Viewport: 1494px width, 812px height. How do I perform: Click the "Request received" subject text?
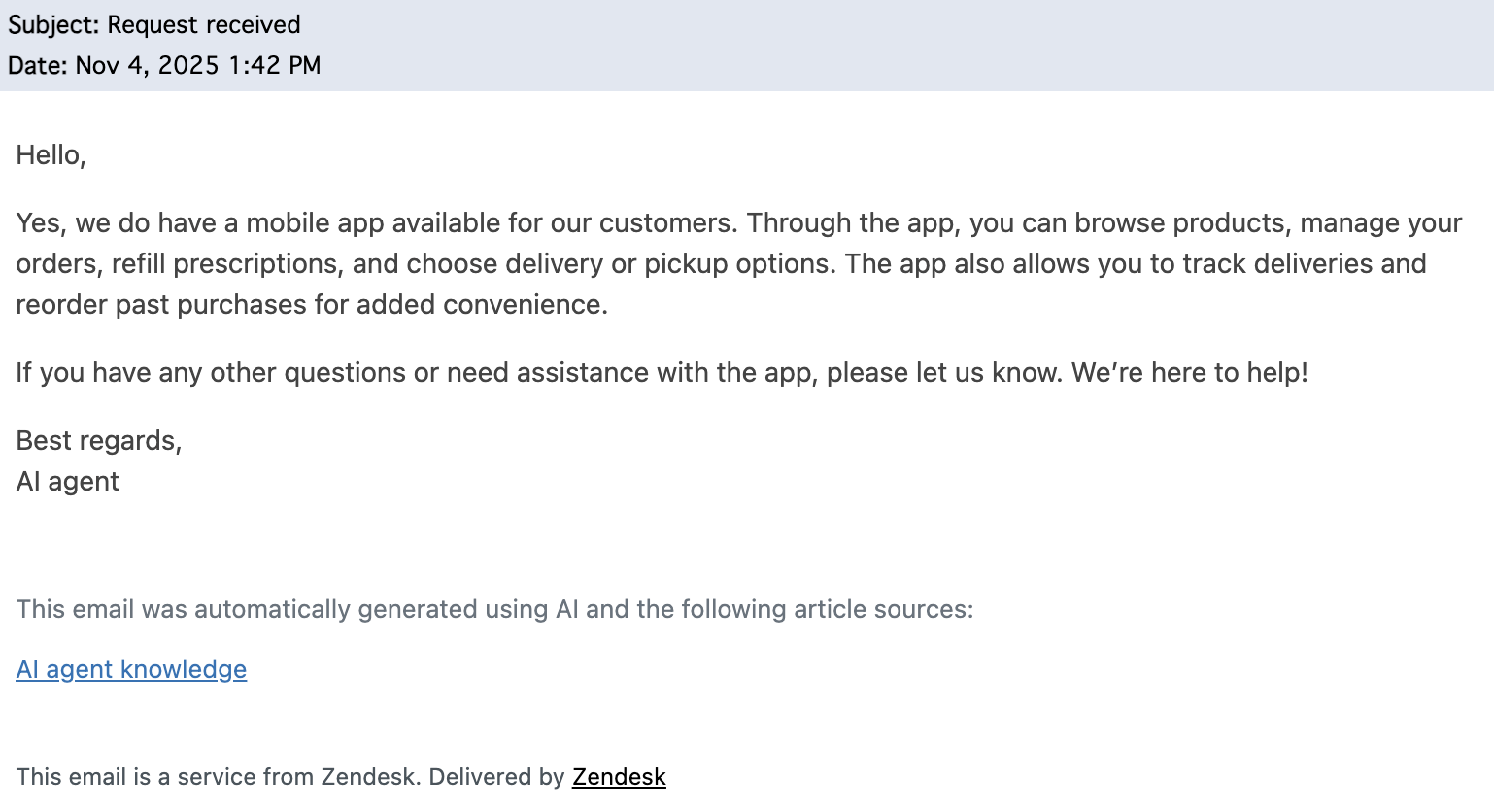pos(203,25)
